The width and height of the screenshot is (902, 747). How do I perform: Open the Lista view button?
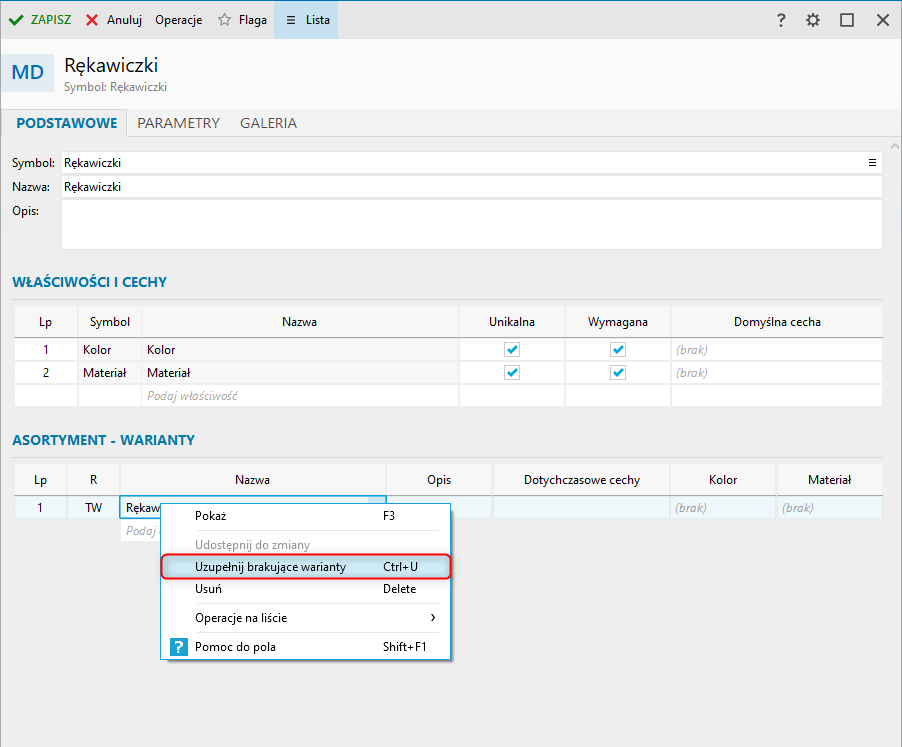[306, 20]
